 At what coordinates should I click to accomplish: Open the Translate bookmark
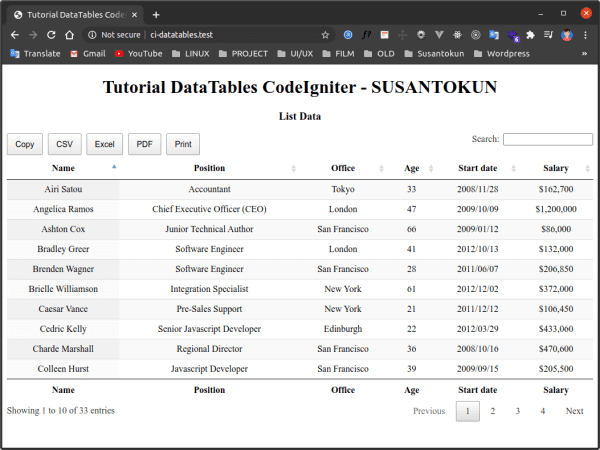click(x=35, y=54)
